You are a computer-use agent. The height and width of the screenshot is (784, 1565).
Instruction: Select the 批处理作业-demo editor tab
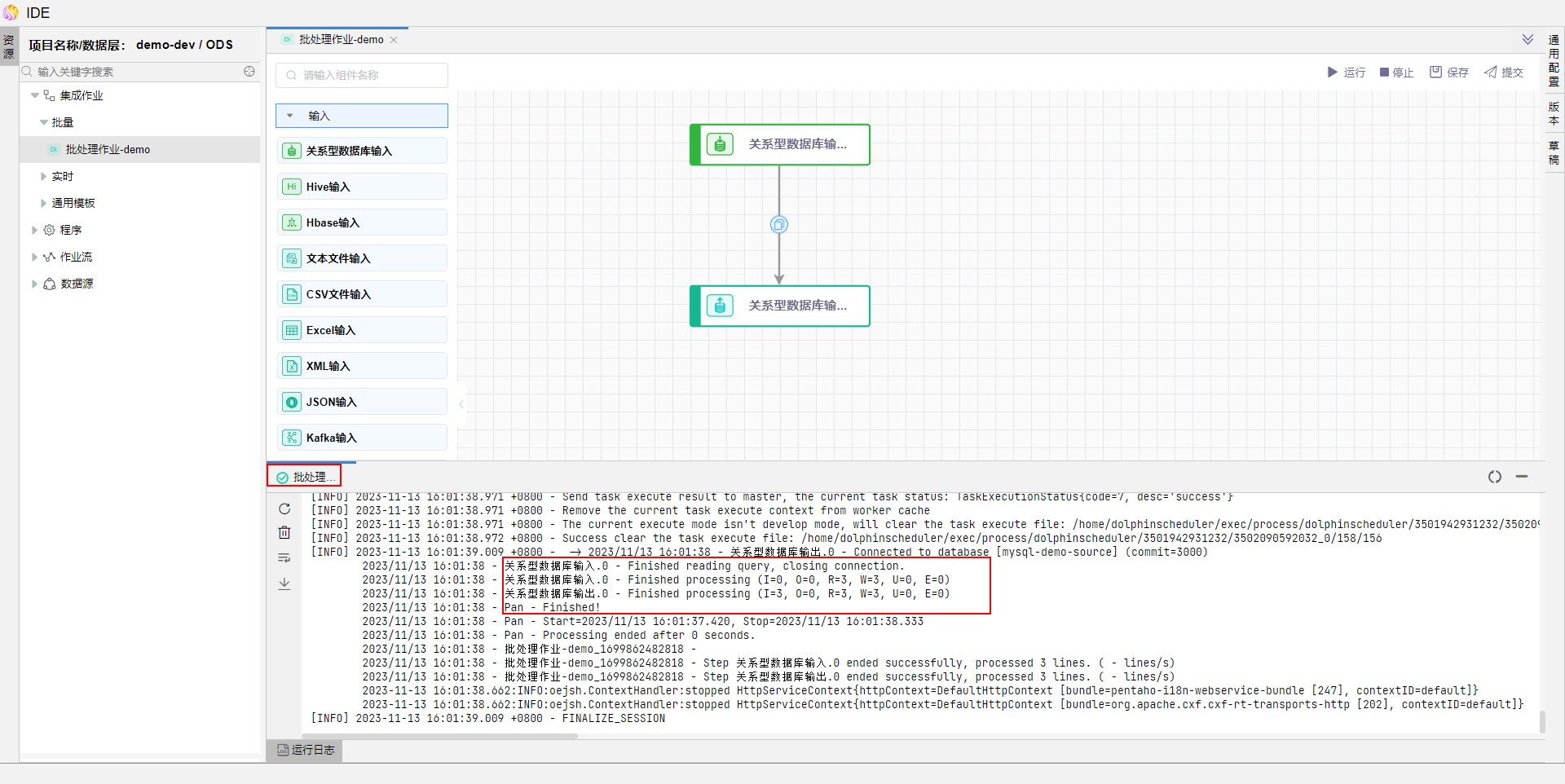coord(340,40)
